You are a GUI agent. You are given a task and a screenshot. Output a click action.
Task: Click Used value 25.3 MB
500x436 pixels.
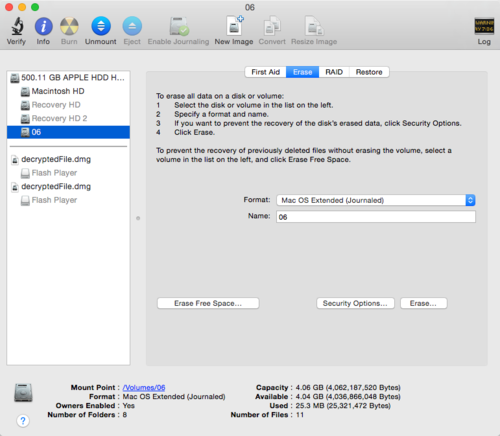point(343,406)
